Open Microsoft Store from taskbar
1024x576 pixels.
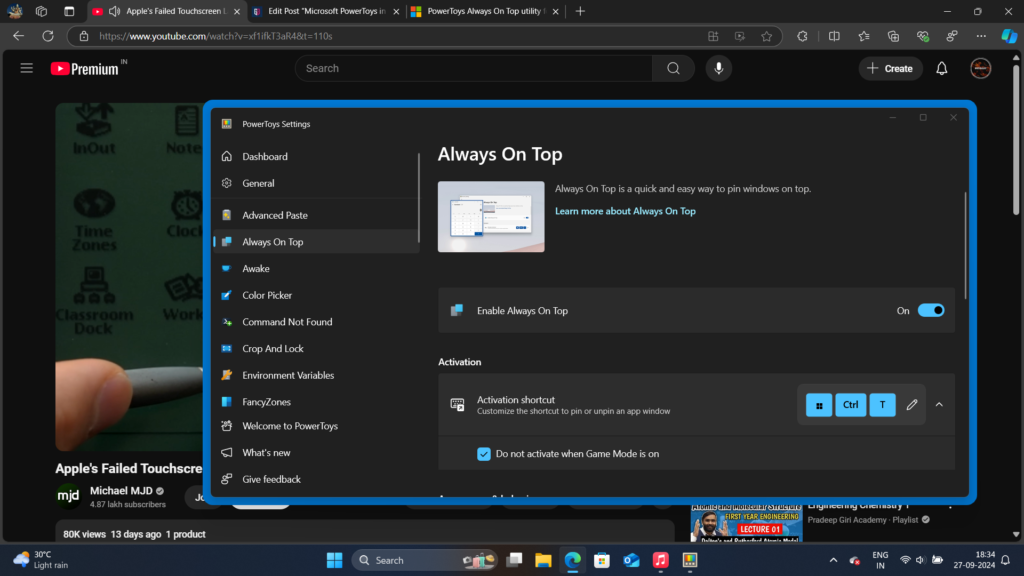tap(601, 560)
